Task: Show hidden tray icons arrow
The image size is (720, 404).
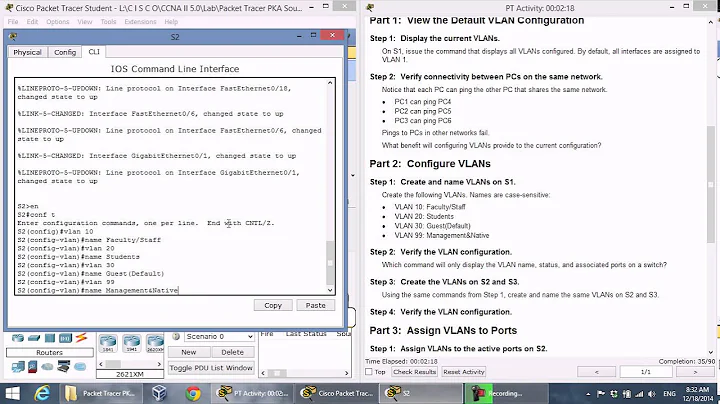Action: (588, 394)
